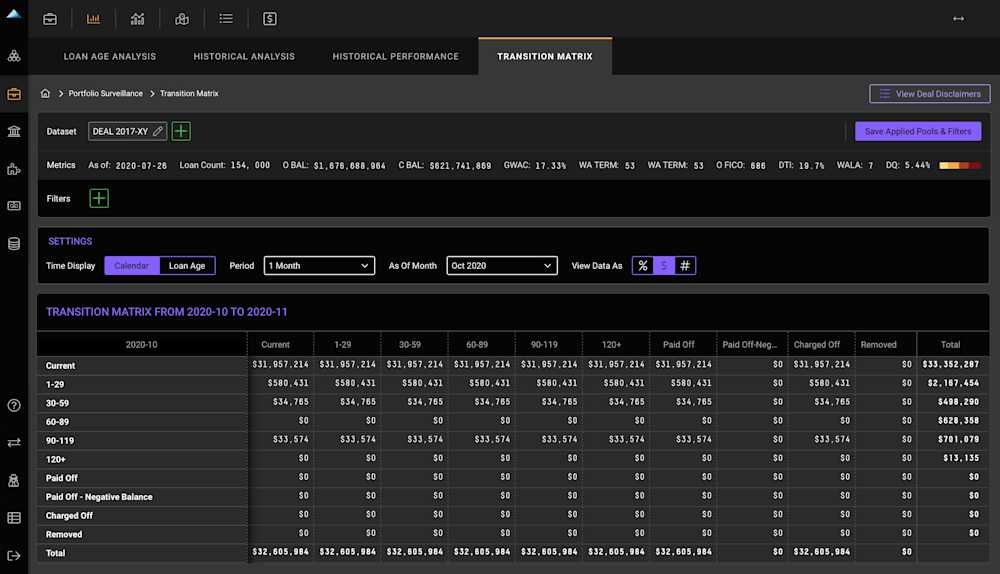The height and width of the screenshot is (574, 1000).
Task: Open the list icon in top toolbar
Action: [226, 19]
